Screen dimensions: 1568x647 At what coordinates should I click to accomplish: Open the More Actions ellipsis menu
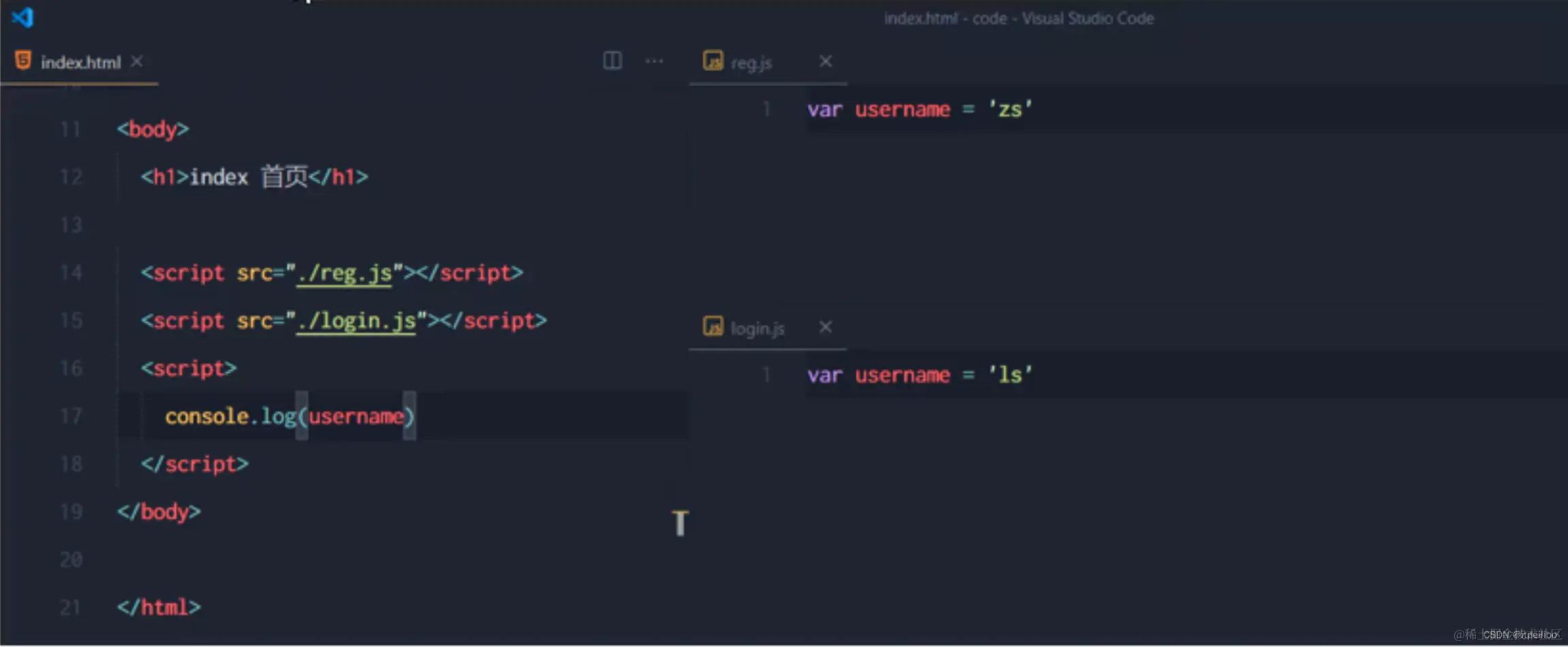[x=654, y=61]
